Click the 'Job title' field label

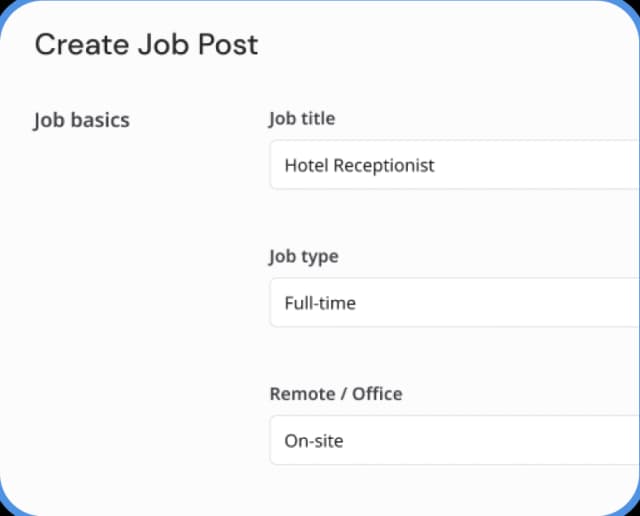click(x=302, y=119)
